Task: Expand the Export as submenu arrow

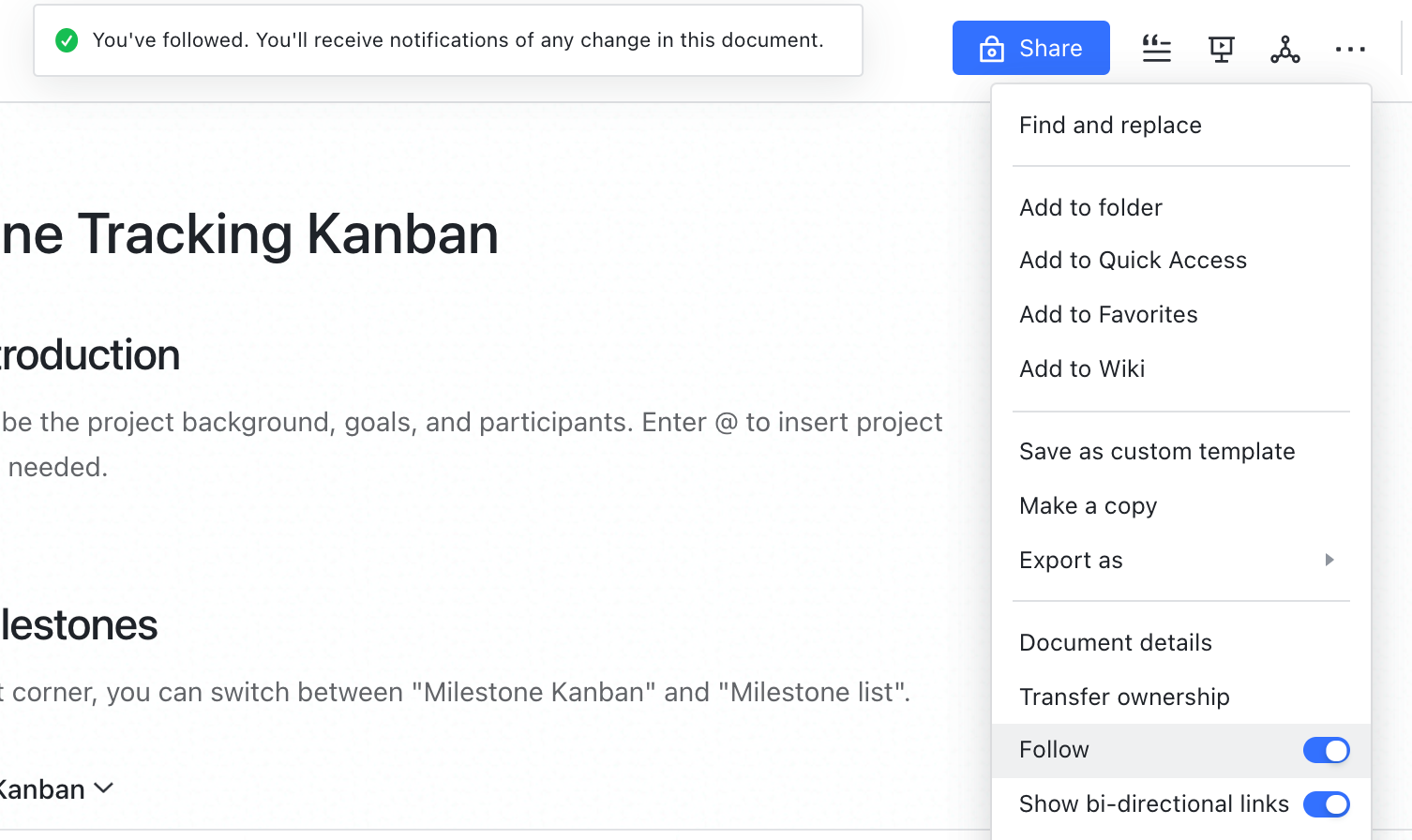Action: (x=1329, y=560)
